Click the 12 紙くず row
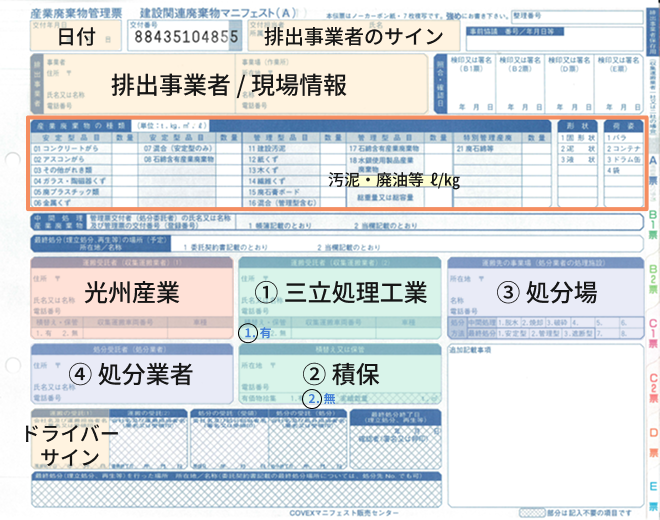The width and height of the screenshot is (660, 520). click(282, 159)
